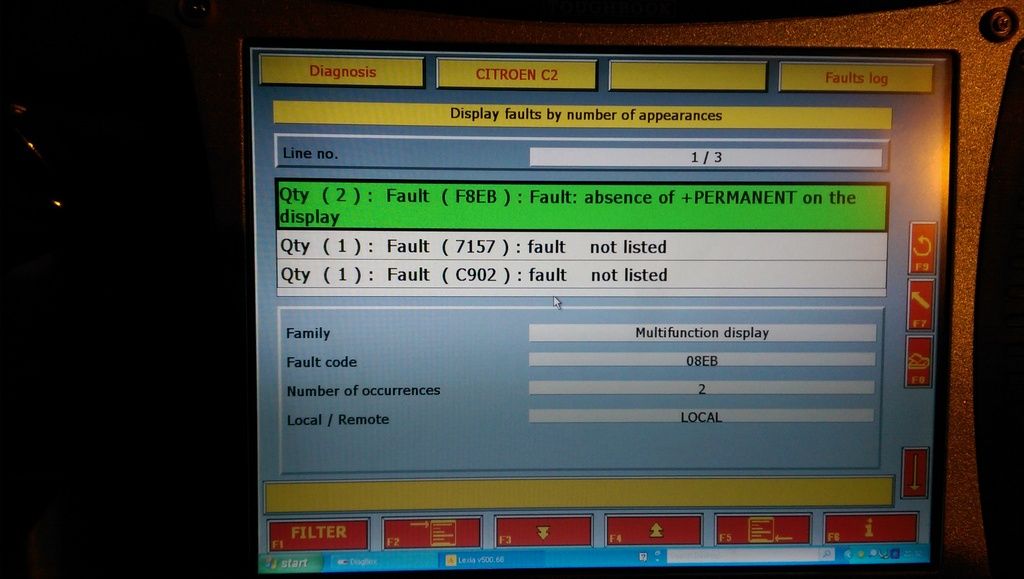Switch to Lexia v500.66 in the taskbar
This screenshot has width=1024, height=579.
(x=475, y=560)
